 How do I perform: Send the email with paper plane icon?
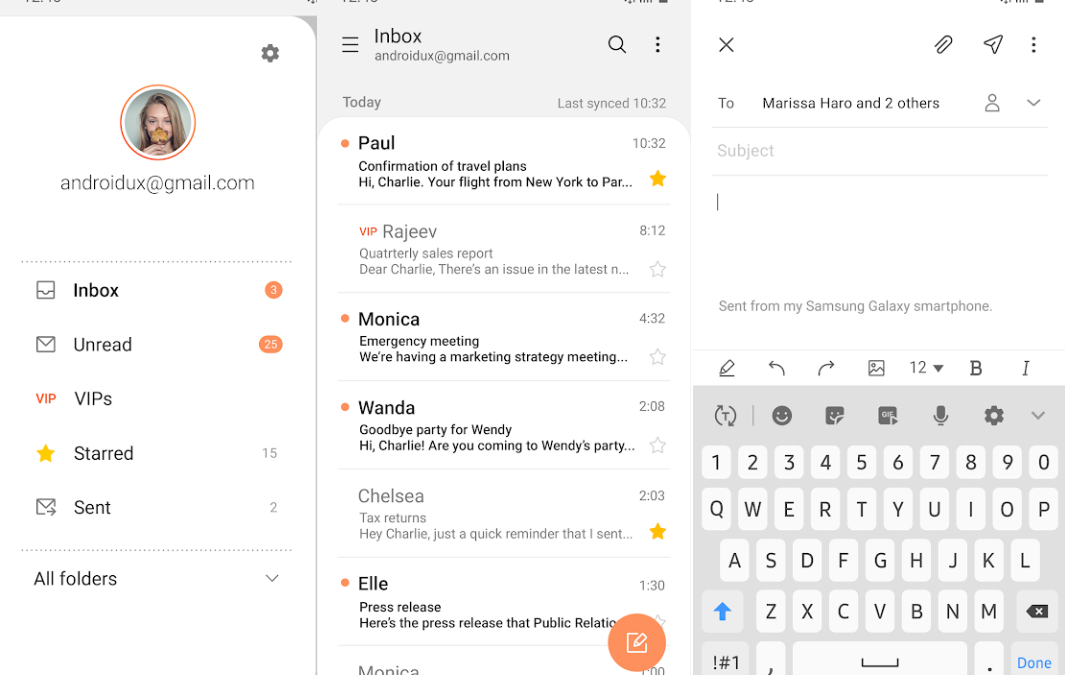point(993,45)
